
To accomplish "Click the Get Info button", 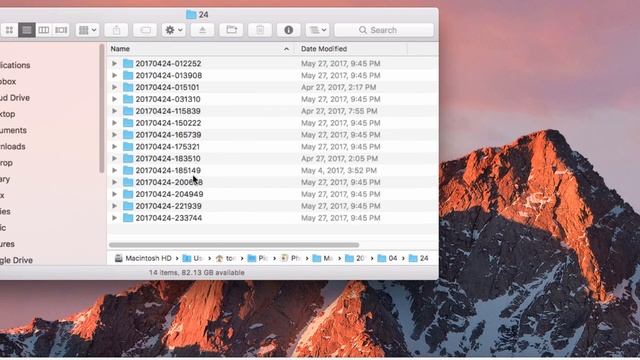I will tap(289, 30).
